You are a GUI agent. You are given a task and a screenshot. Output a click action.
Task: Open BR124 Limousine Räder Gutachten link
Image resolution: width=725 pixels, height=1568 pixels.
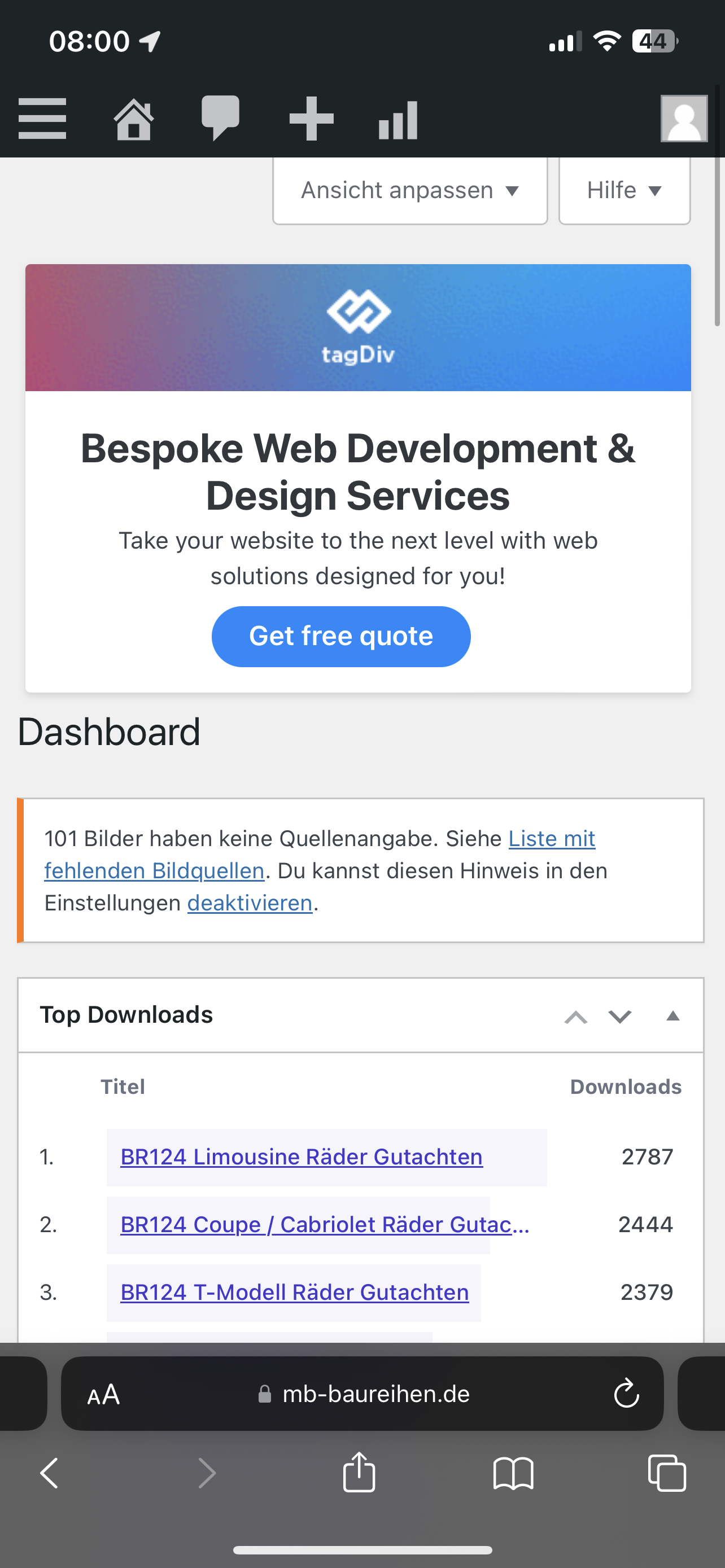(x=302, y=1157)
